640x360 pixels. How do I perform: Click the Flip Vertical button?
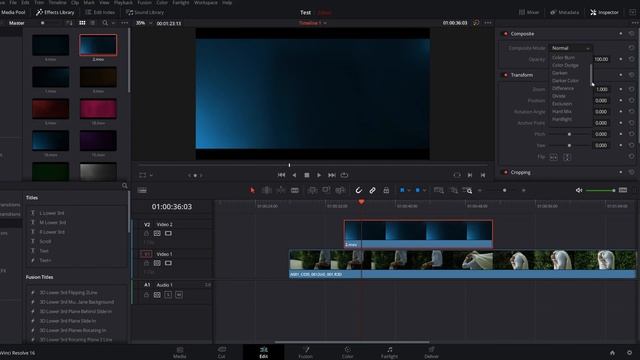567,157
